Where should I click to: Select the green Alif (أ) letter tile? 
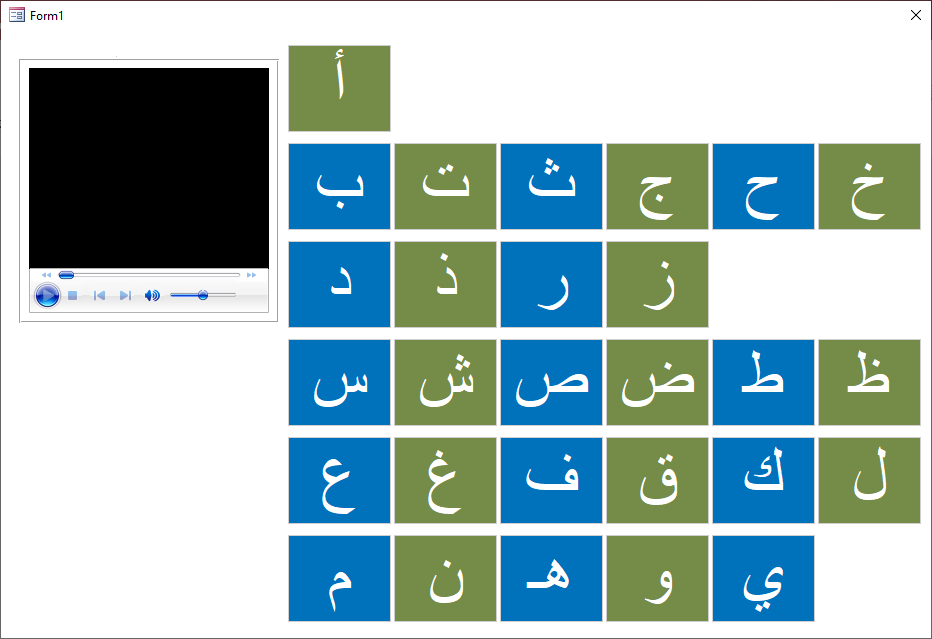coord(339,88)
